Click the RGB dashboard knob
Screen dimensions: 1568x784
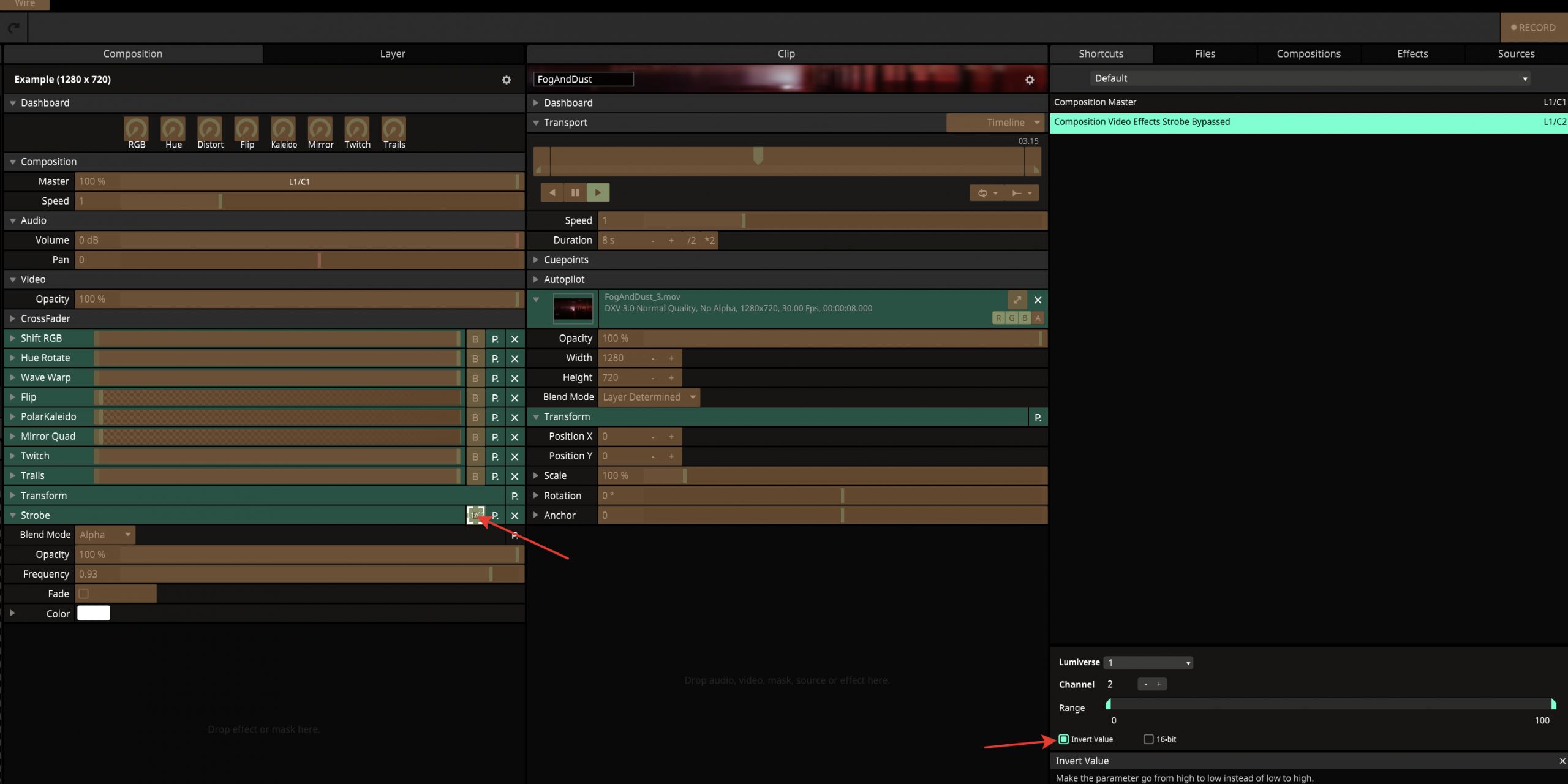pos(136,129)
